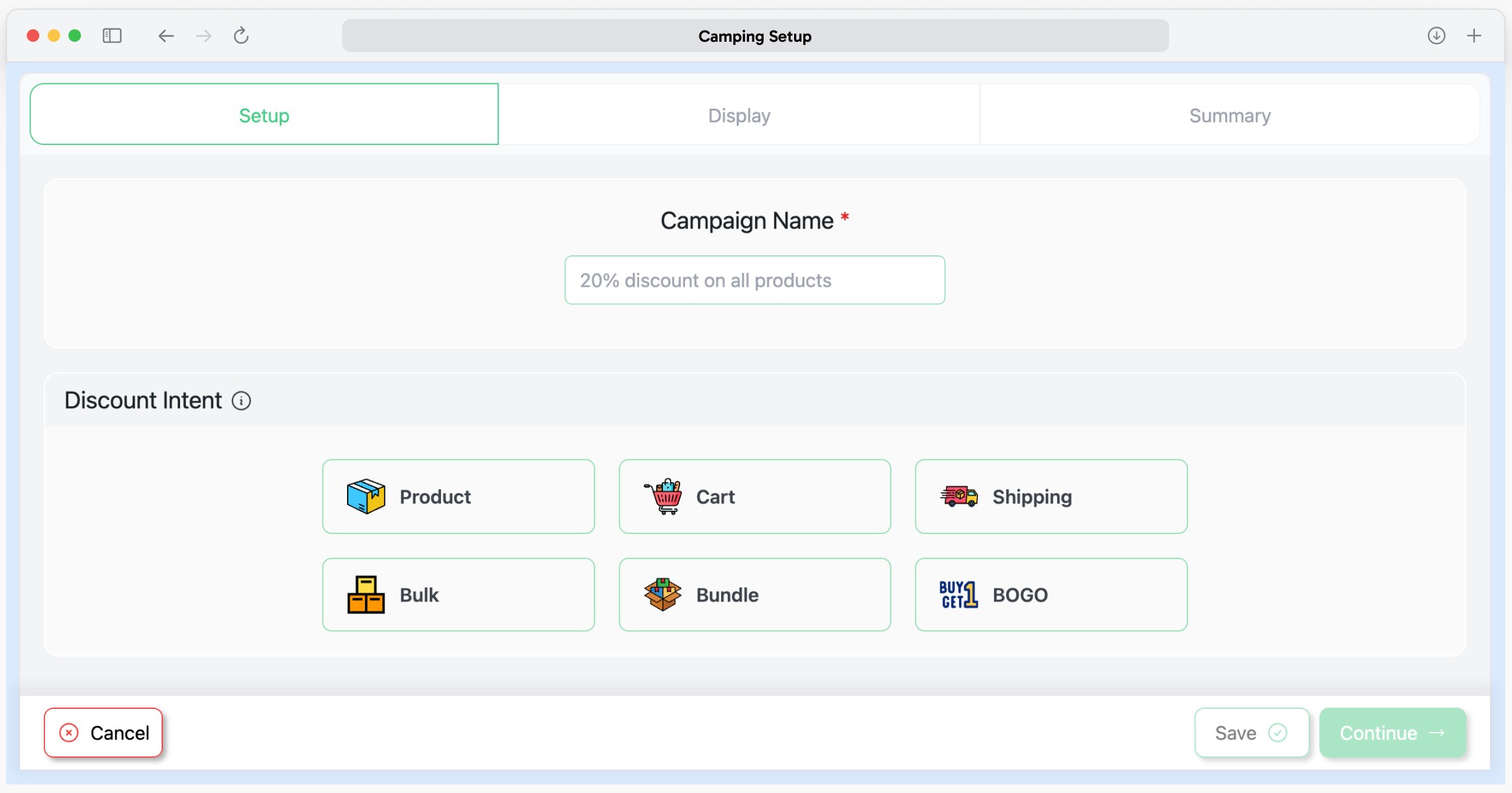Go back to the previous page

point(166,36)
